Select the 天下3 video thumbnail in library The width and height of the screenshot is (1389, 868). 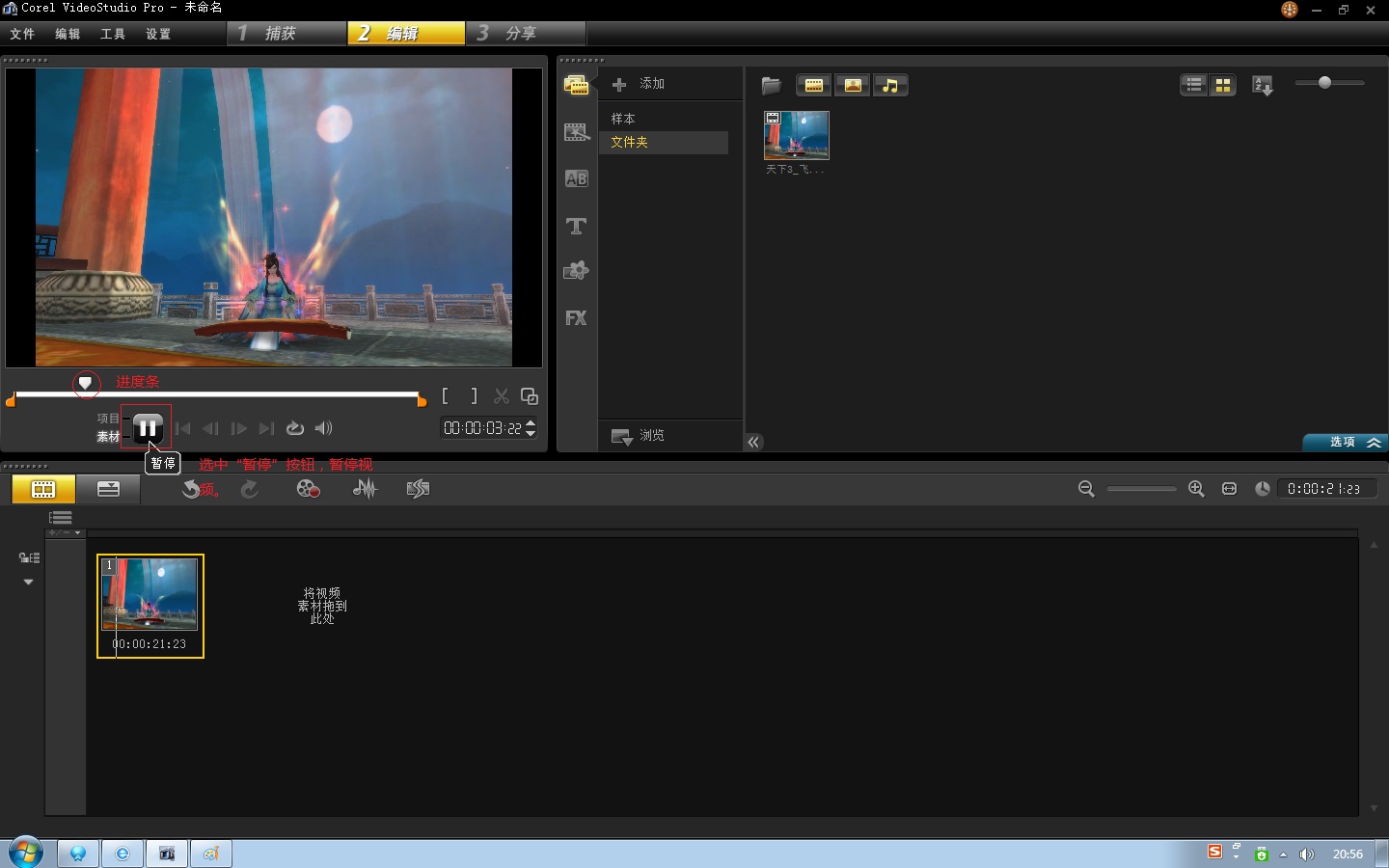tap(797, 135)
